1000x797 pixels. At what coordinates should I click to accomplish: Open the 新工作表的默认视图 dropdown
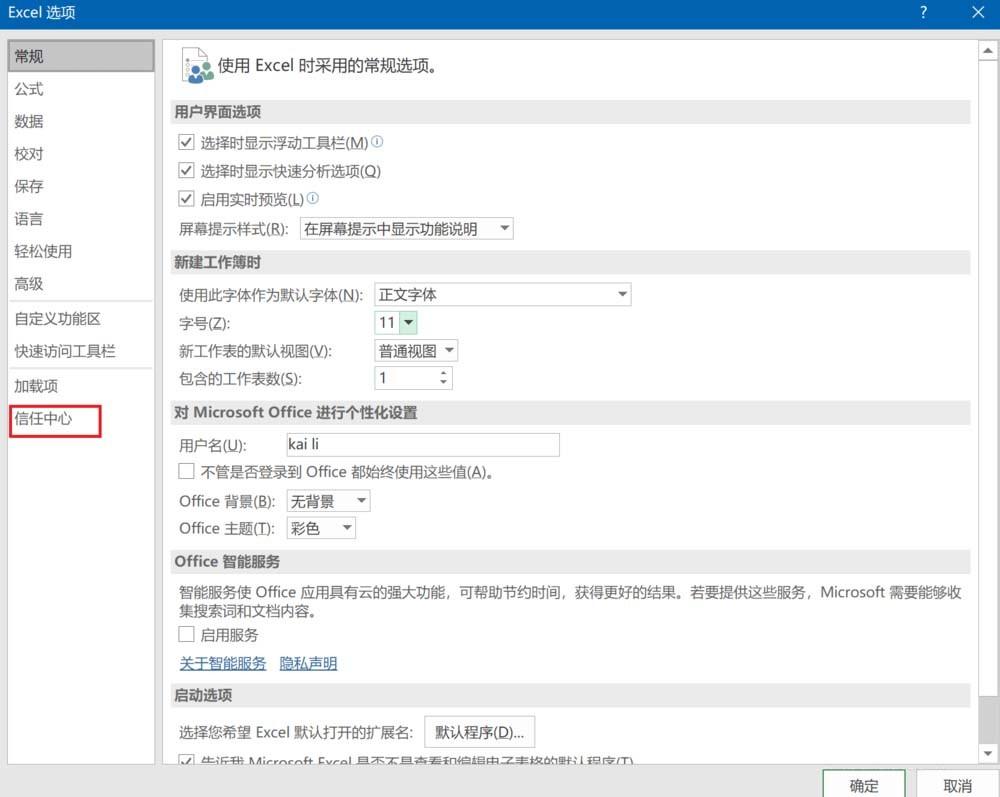[447, 350]
